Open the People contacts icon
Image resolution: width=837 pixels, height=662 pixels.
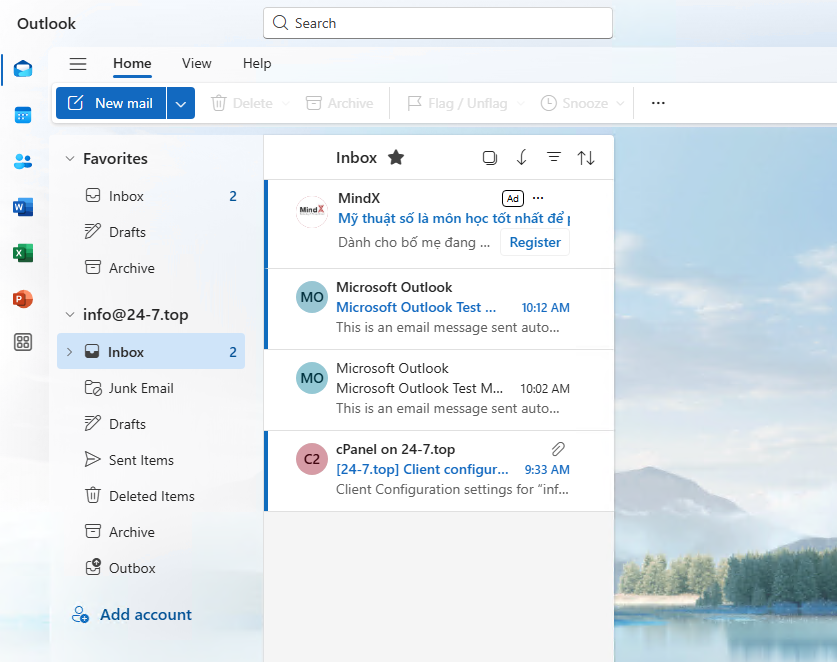(x=23, y=161)
